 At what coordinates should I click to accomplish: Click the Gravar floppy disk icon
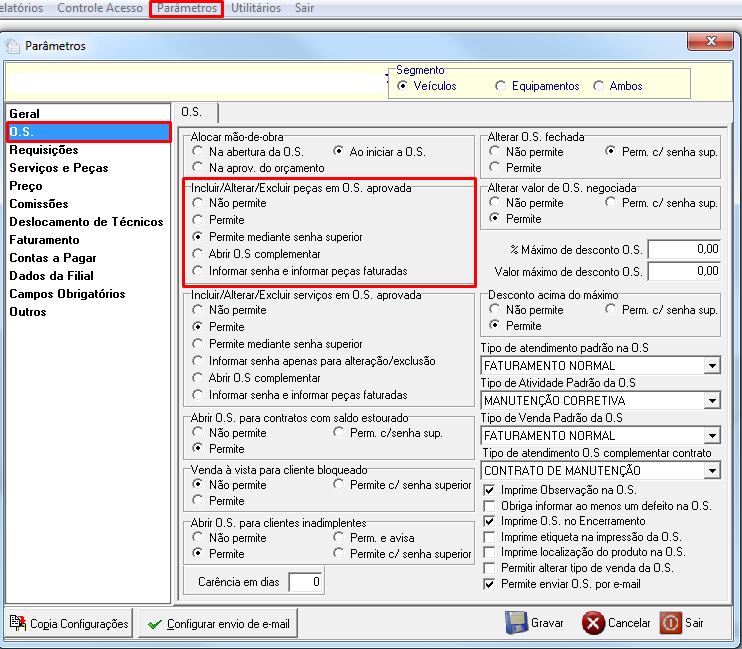516,622
